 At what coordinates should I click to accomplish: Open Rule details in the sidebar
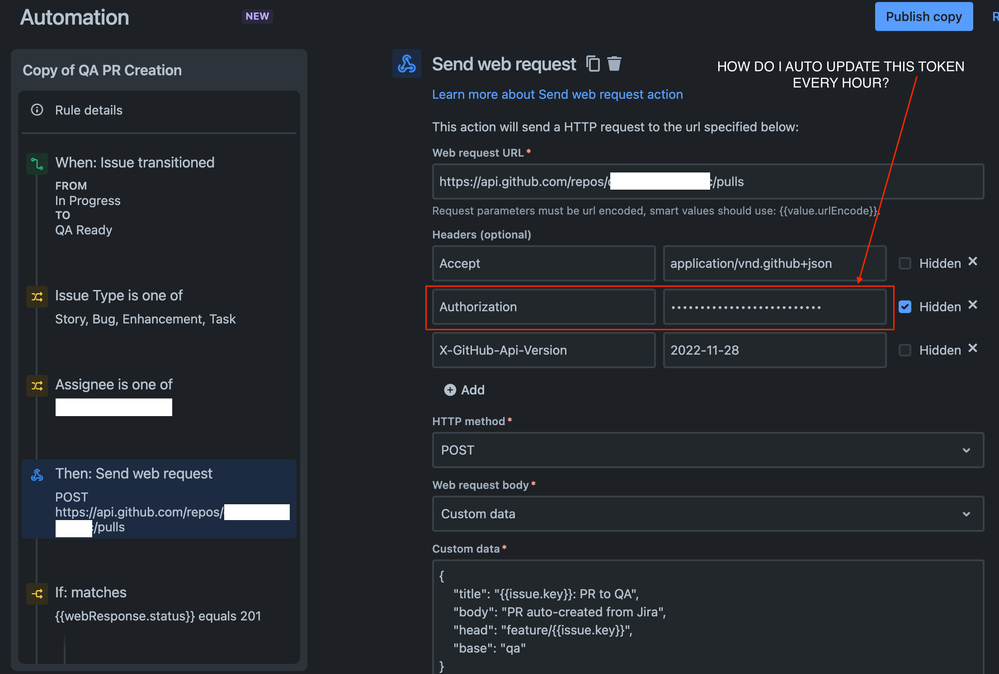pyautogui.click(x=89, y=110)
